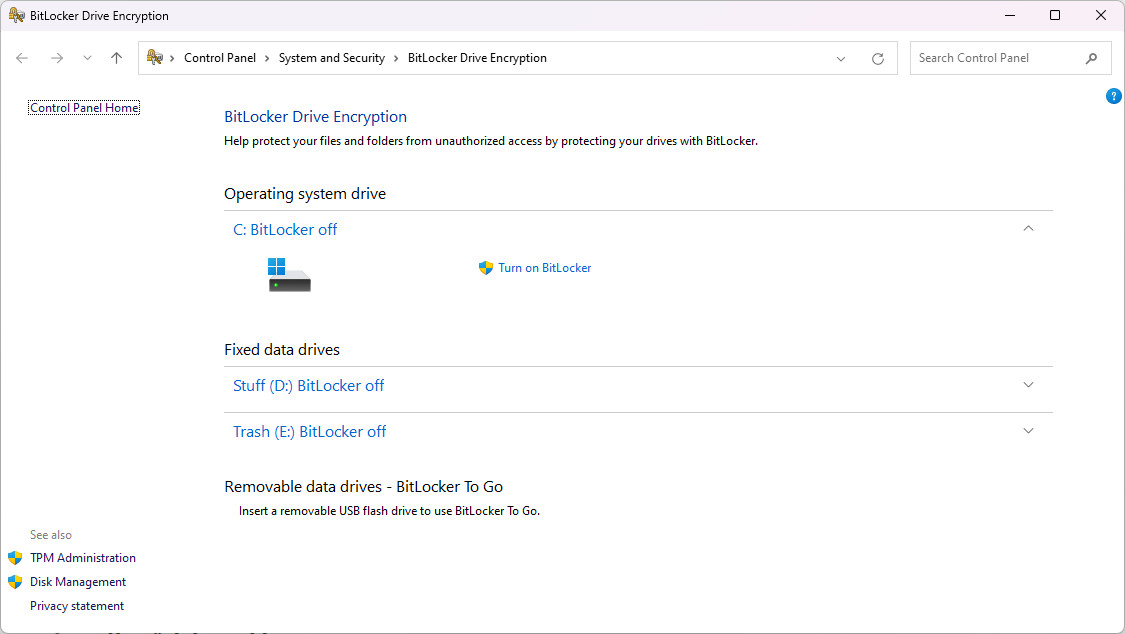This screenshot has width=1125, height=634.
Task: Click the Forward navigation arrow
Action: coord(57,58)
